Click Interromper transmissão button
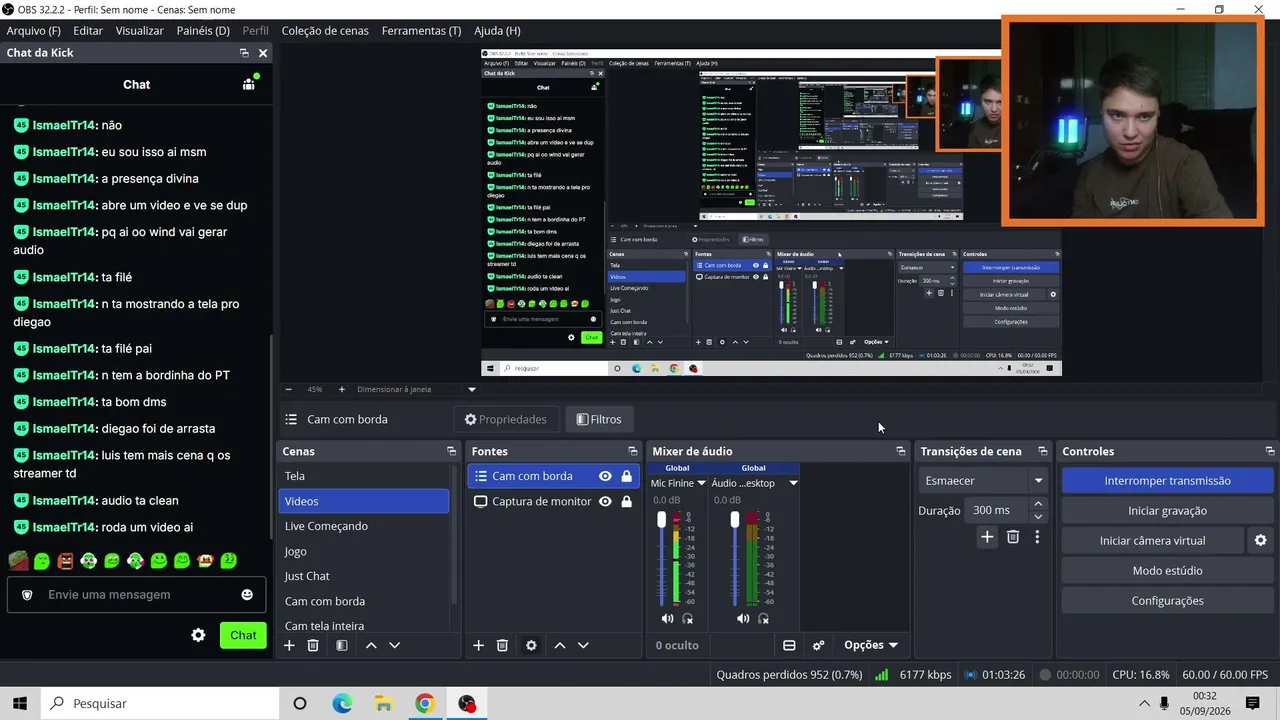Screen dimensions: 1280x720 tap(1167, 480)
